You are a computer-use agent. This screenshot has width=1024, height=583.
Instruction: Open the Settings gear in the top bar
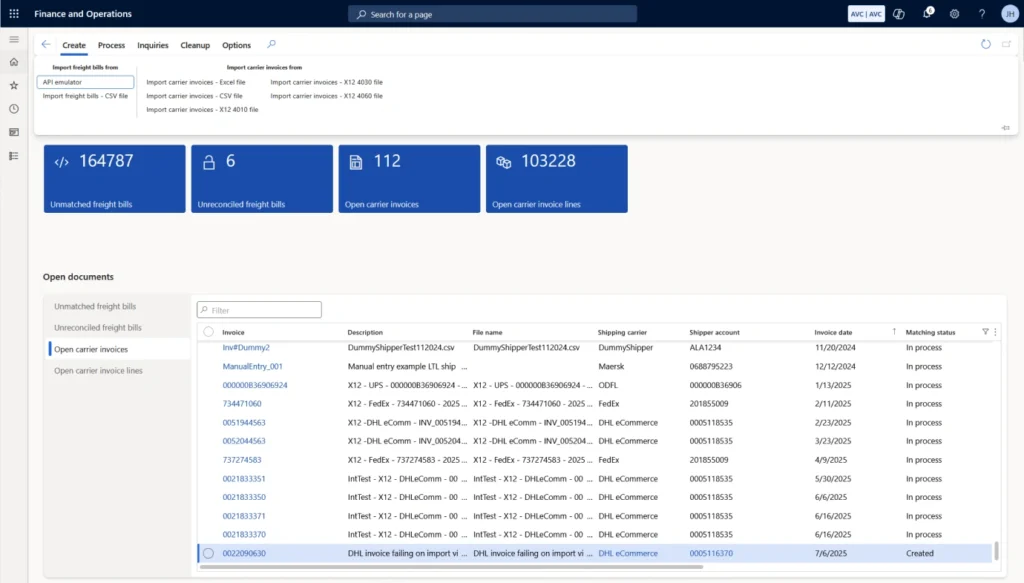coord(953,14)
